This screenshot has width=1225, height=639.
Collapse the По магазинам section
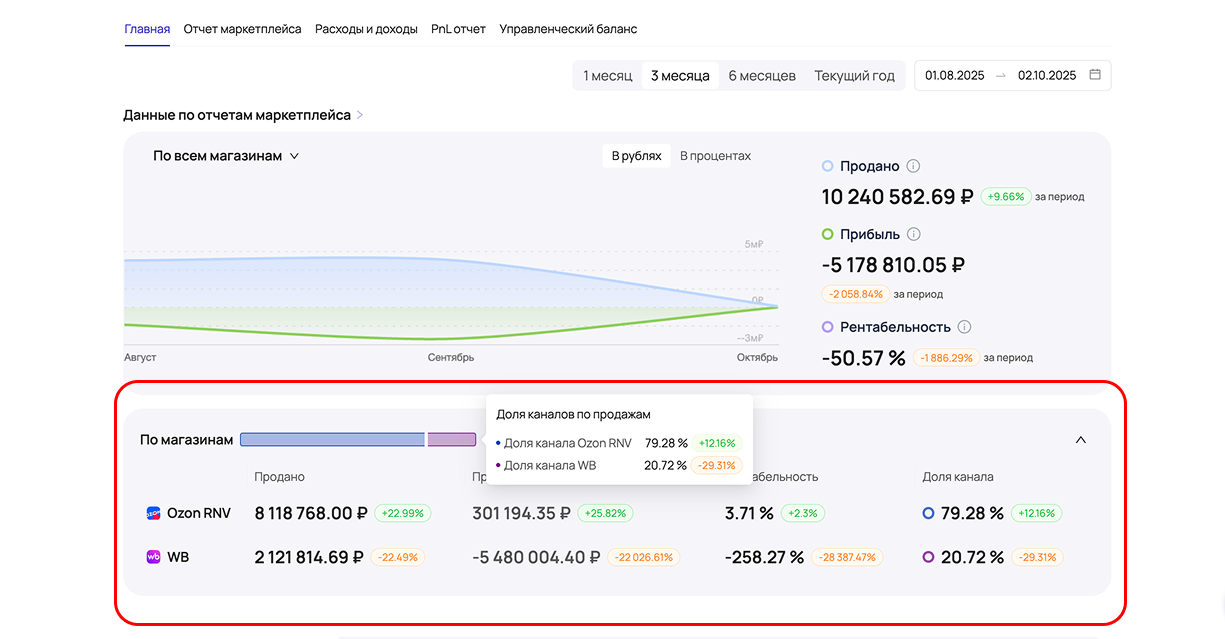coord(1080,440)
